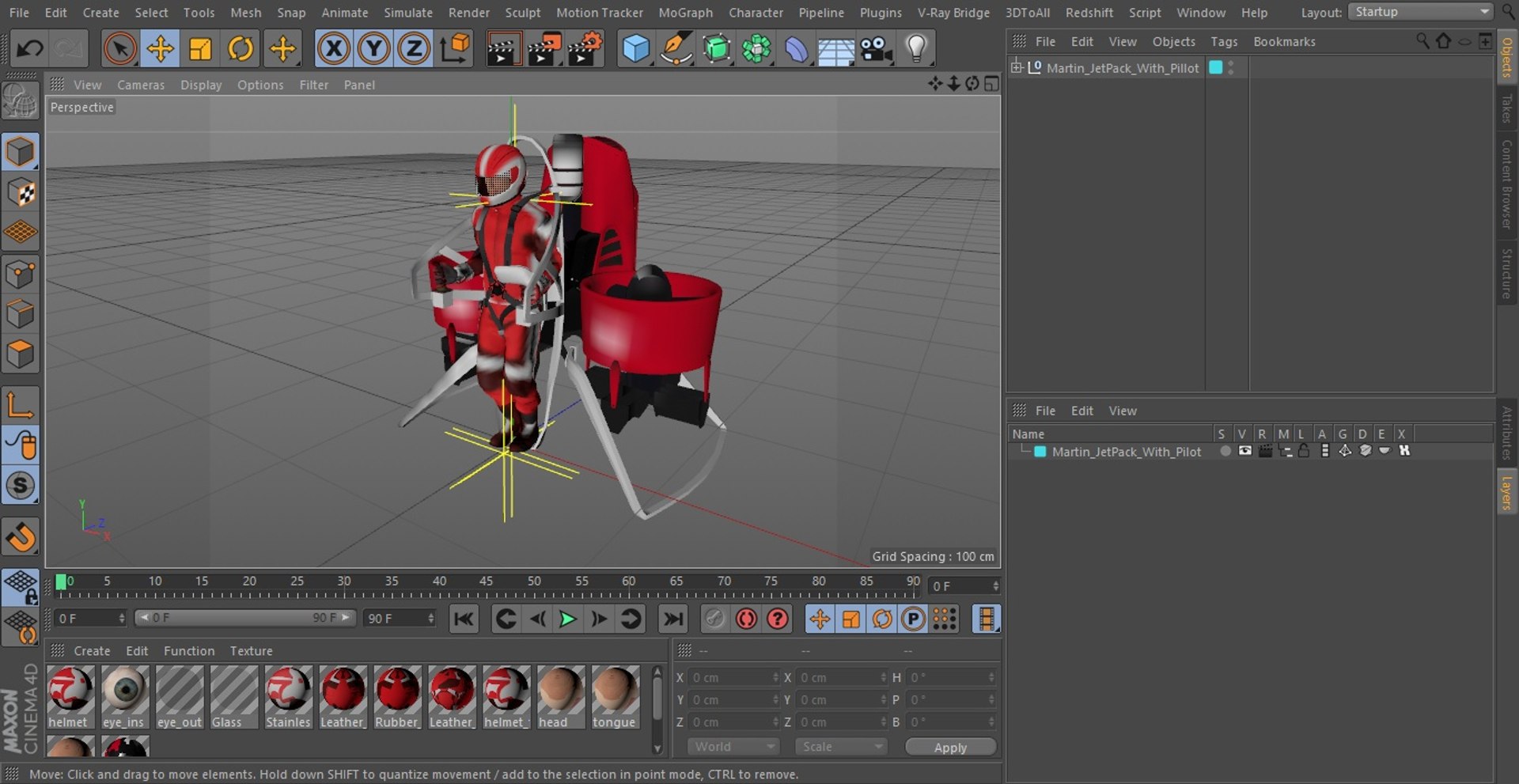
Task: Toggle Y axis lock
Action: (373, 49)
